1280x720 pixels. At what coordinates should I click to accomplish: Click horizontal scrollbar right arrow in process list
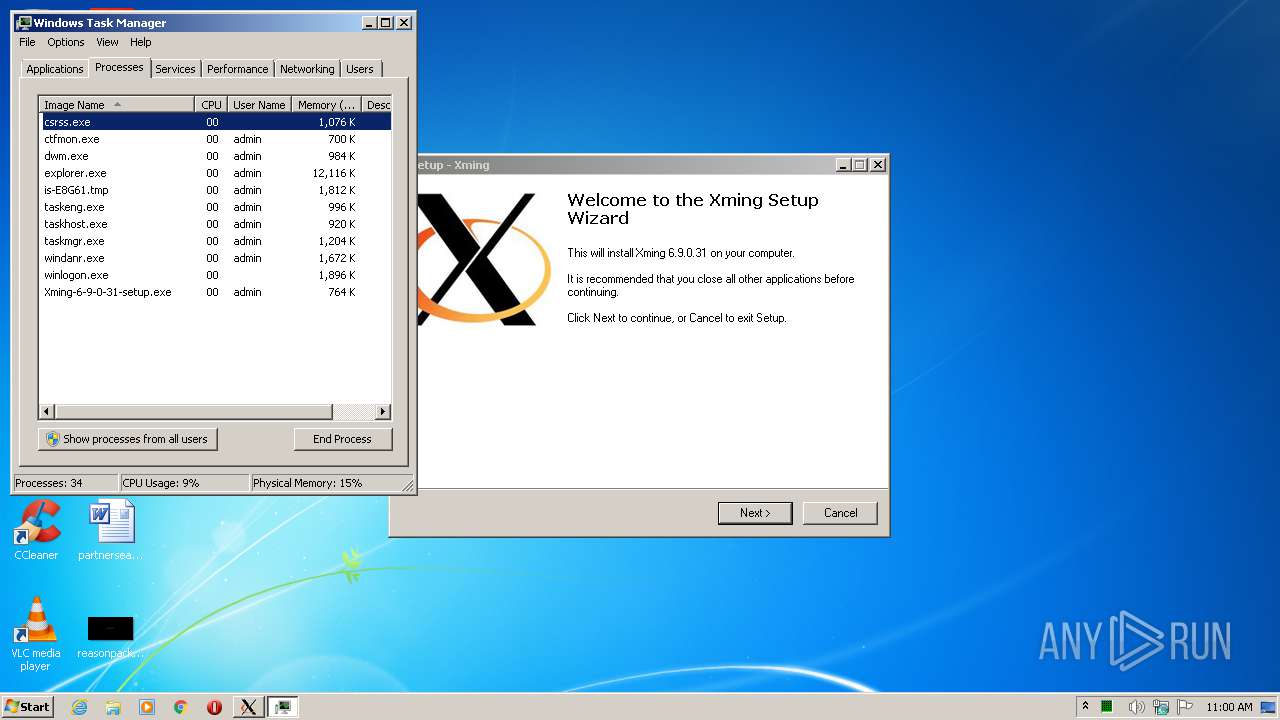(383, 411)
